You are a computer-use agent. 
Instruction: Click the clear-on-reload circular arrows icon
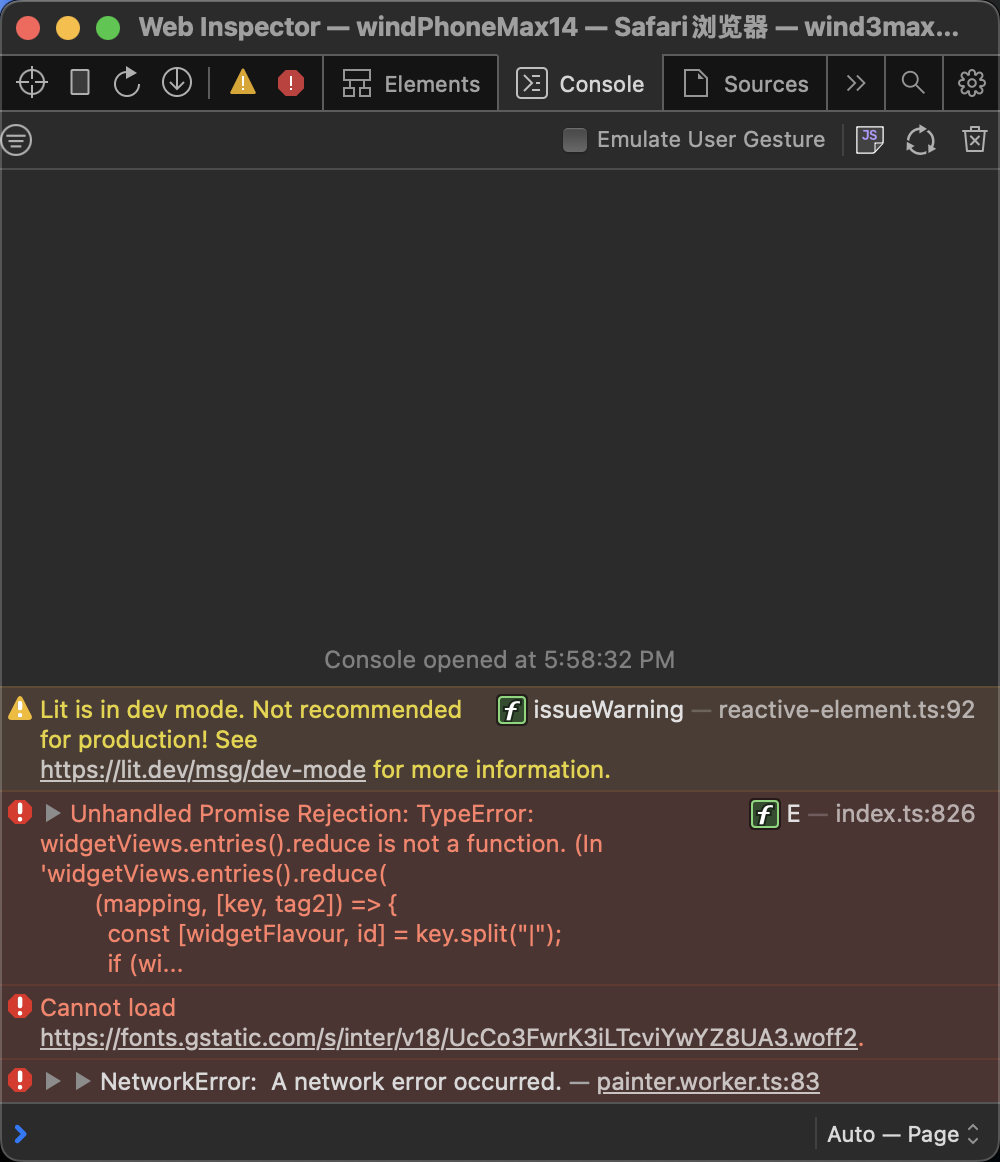pyautogui.click(x=921, y=140)
